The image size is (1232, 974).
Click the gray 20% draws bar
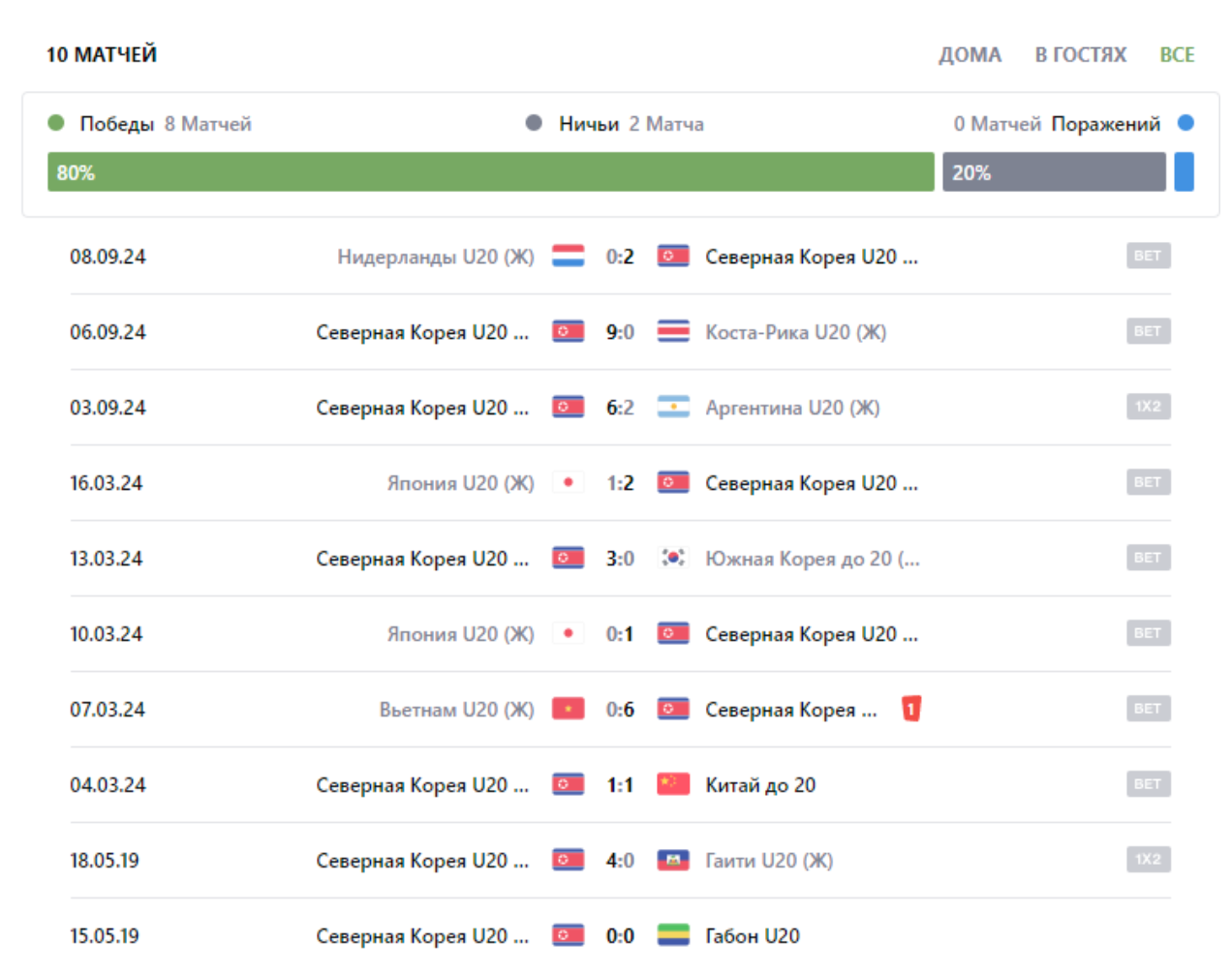1054,172
